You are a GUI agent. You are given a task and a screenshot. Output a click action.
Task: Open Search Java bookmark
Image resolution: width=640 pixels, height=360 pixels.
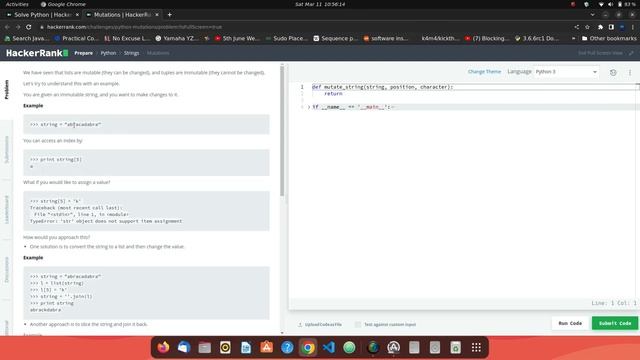tap(27, 38)
